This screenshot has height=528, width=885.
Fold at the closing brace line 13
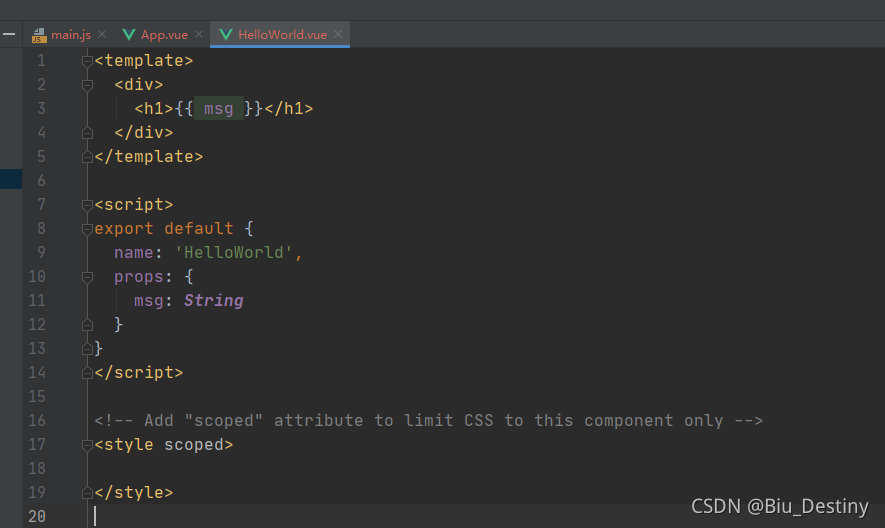(x=87, y=349)
